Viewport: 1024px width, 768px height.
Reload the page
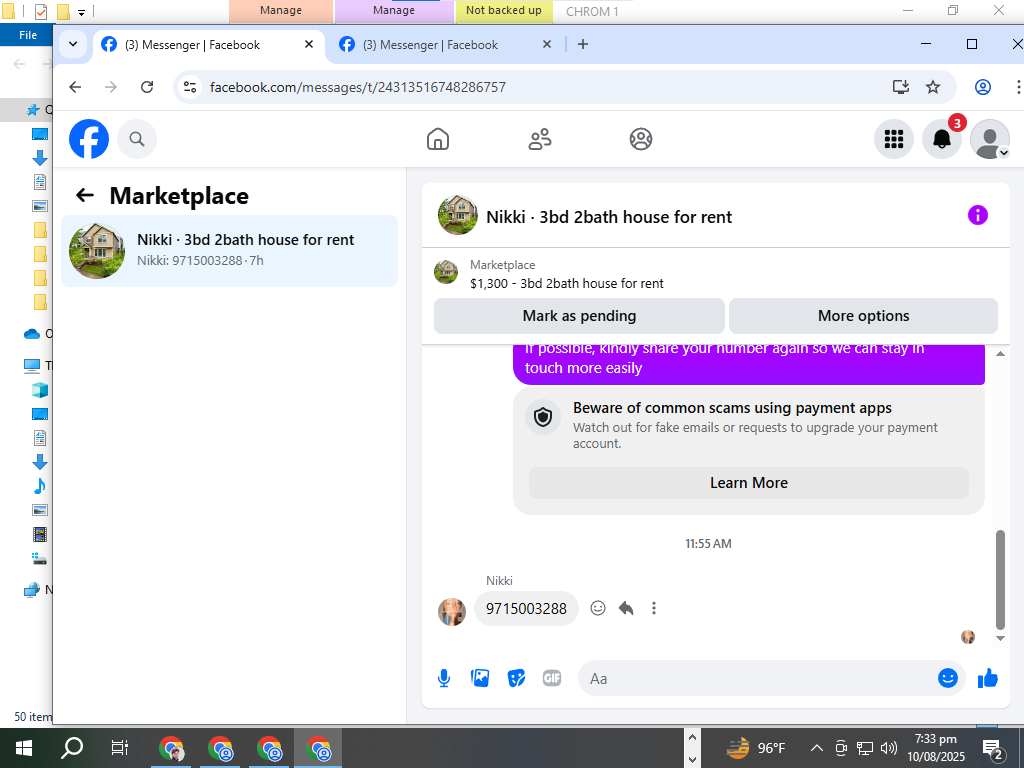click(x=148, y=87)
